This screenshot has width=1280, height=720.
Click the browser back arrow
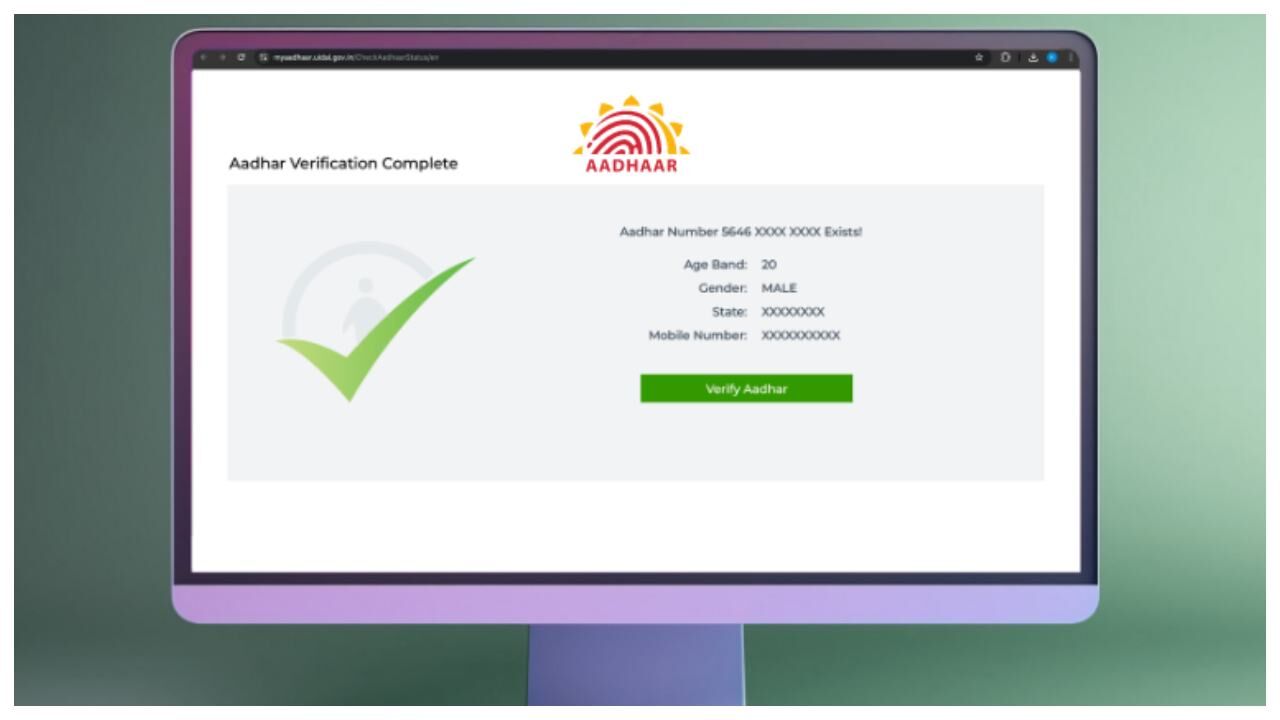point(203,57)
